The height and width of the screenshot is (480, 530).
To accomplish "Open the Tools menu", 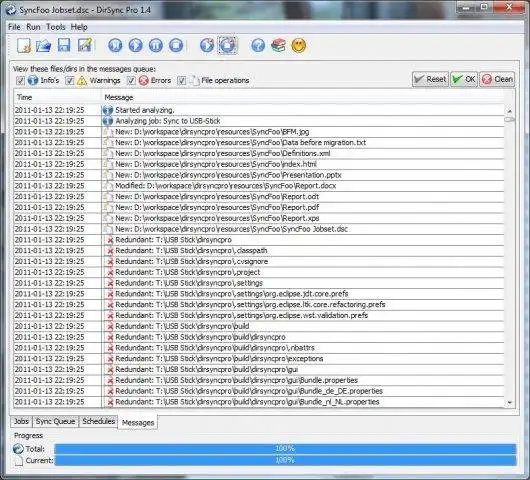I will coord(56,27).
